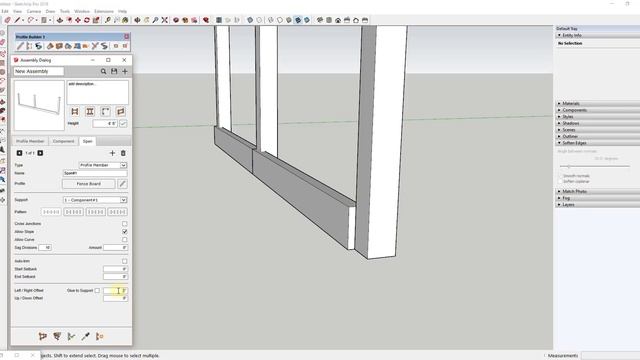Toggle Cross Junctions checkbox
The image size is (640, 360).
pyautogui.click(x=124, y=224)
